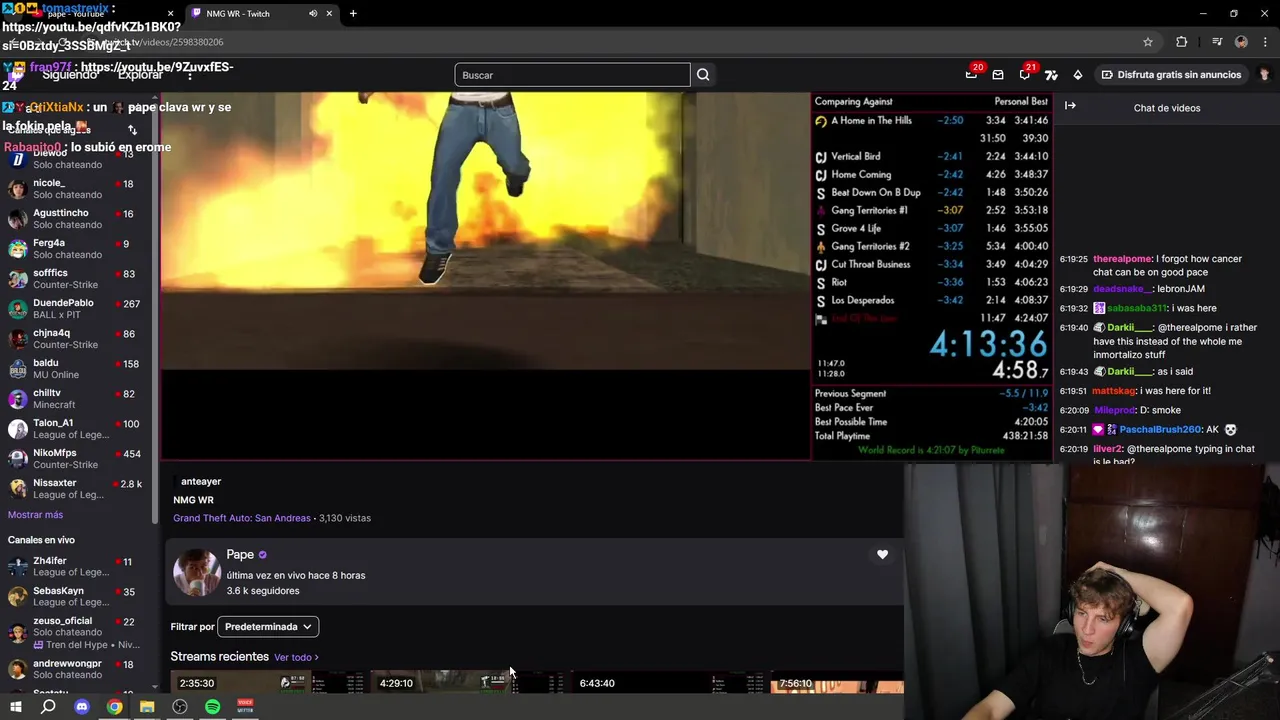Open OBS Studio from the taskbar
Screen dimensions: 1280x720
coord(180,707)
